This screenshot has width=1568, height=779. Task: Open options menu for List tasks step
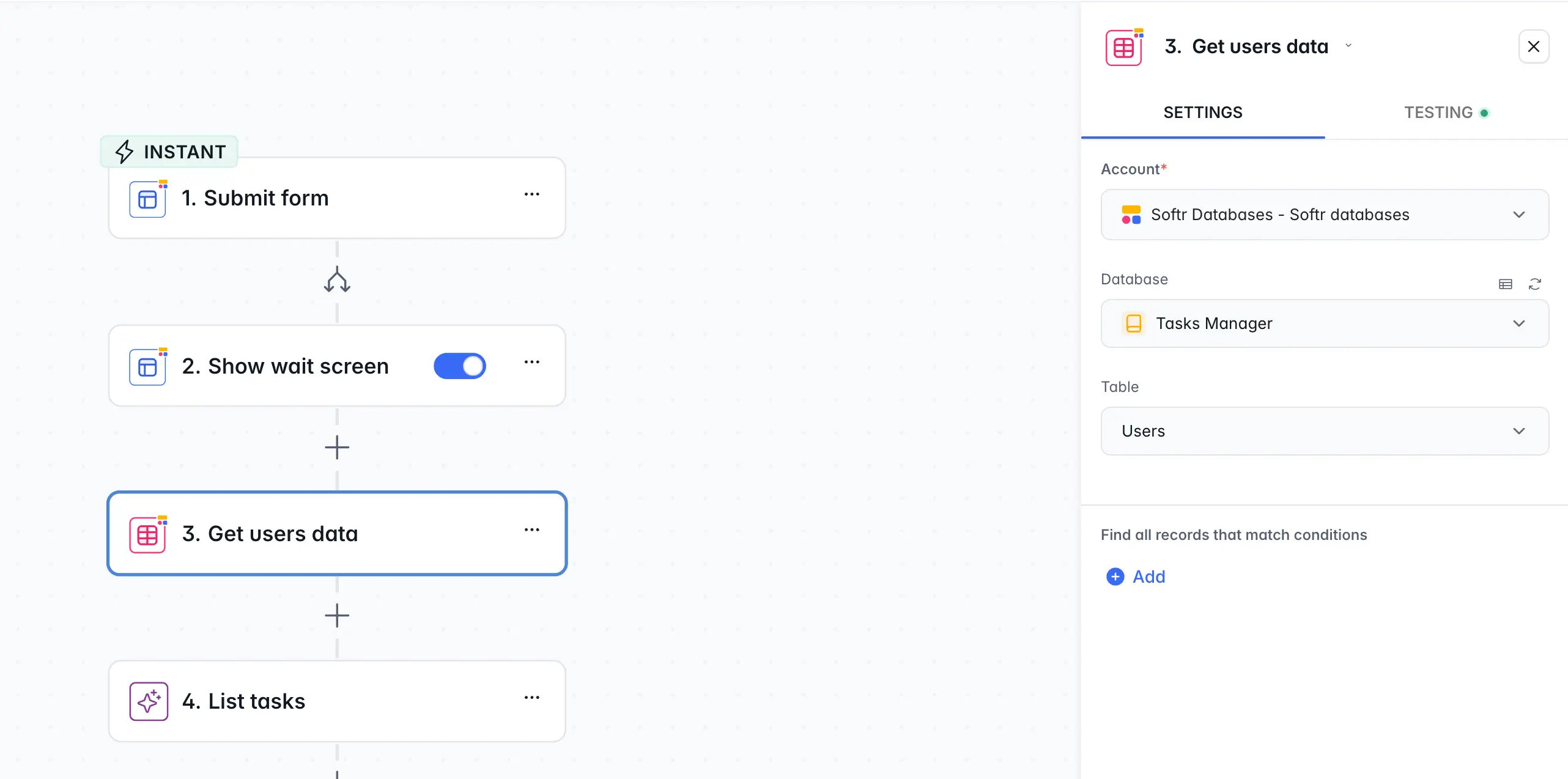(532, 698)
